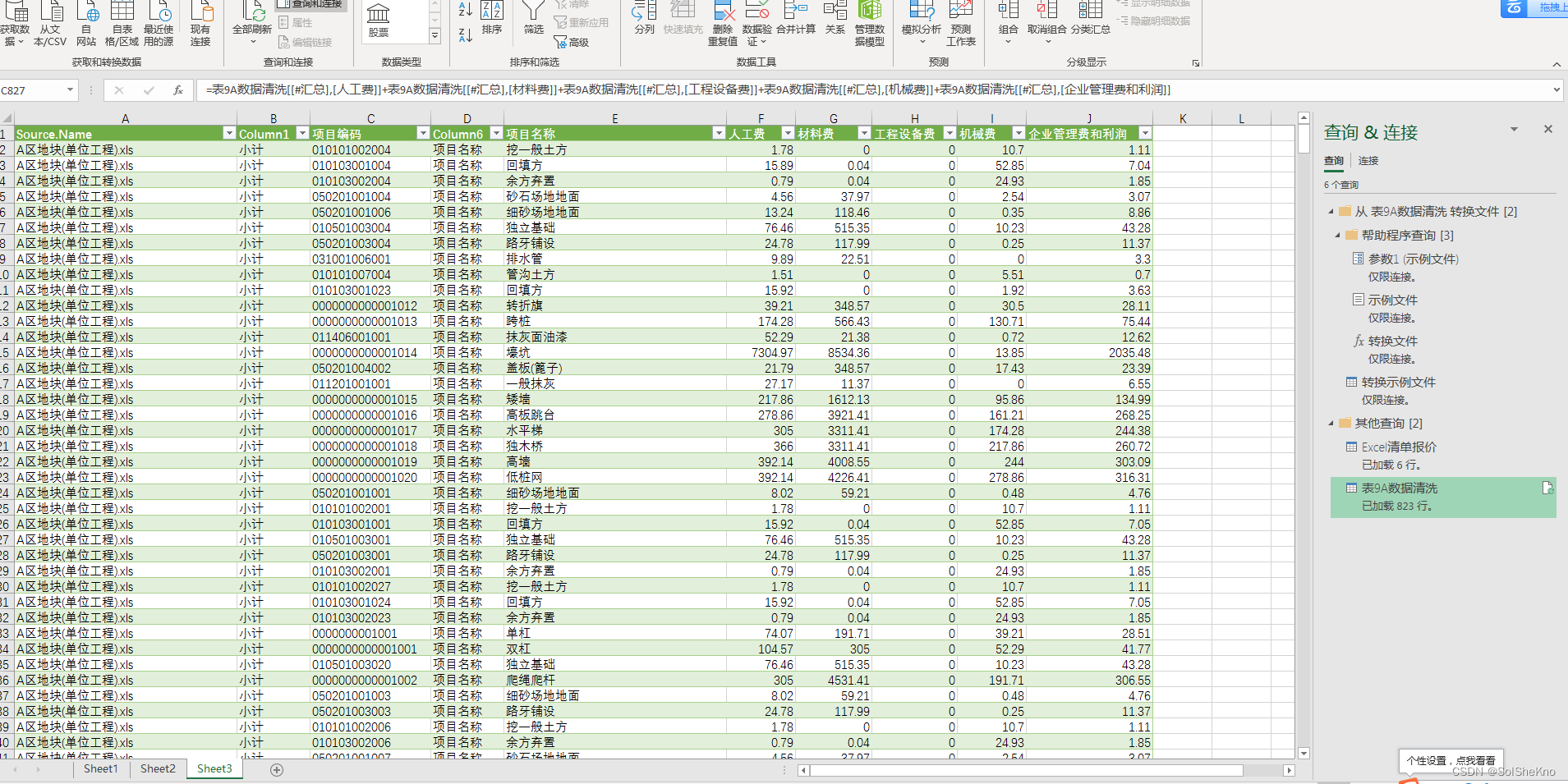
Task: Open 现有连接 existing connections
Action: (200, 24)
